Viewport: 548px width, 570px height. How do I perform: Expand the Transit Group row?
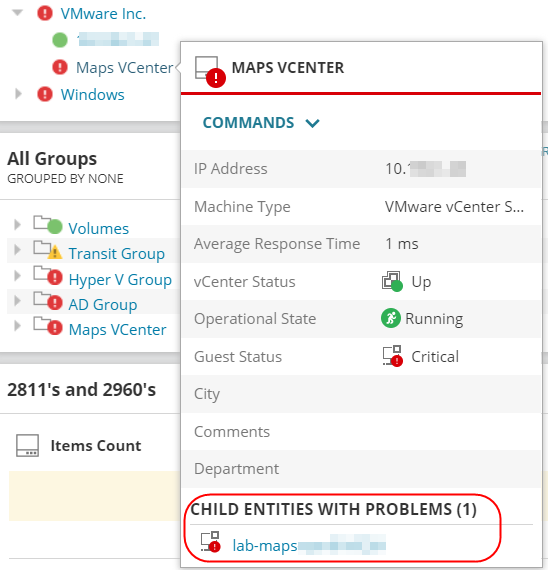pyautogui.click(x=17, y=250)
